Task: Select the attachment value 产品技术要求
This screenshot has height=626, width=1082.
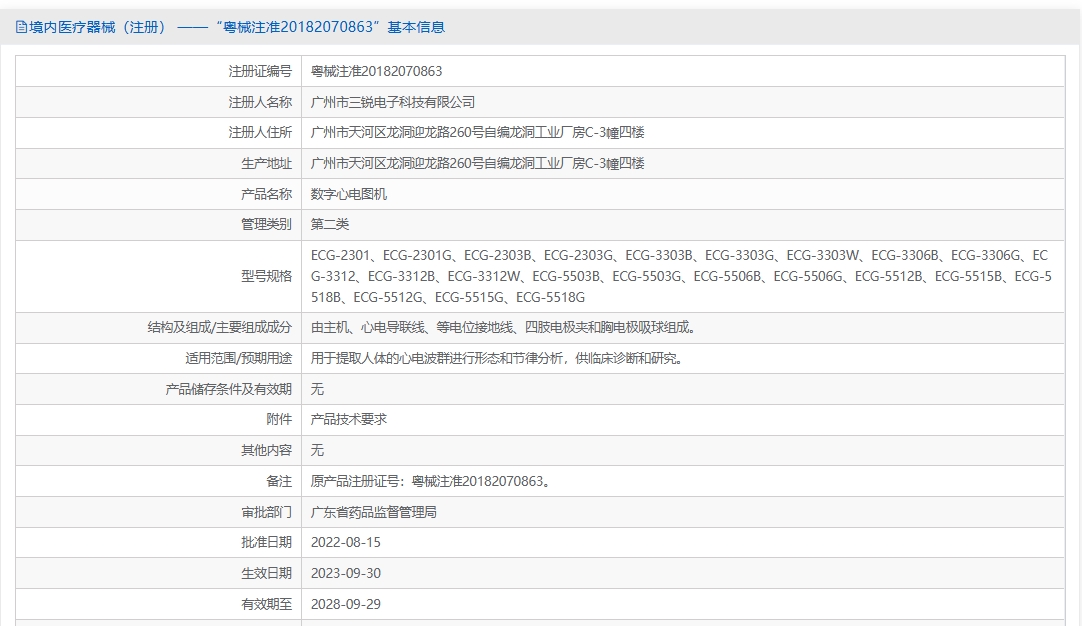Action: tap(348, 419)
